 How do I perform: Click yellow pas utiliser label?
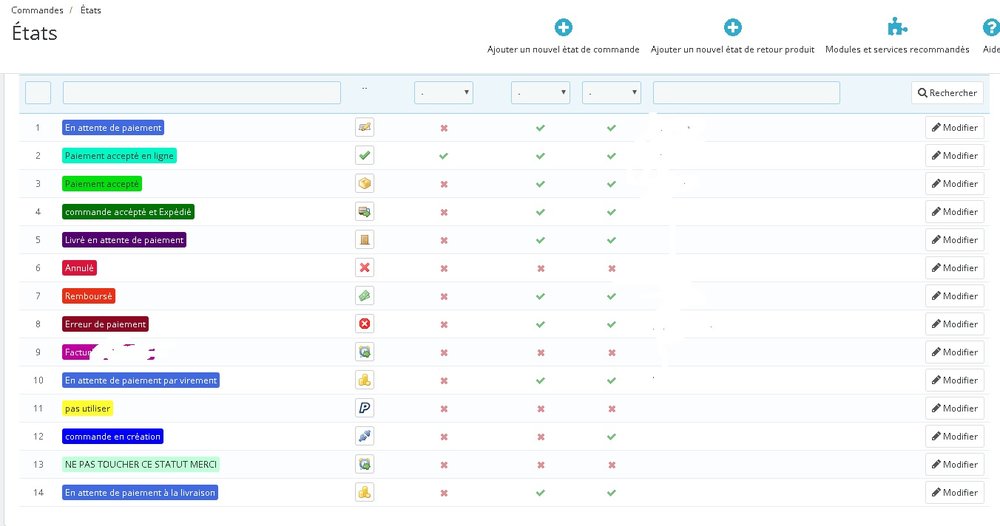[x=87, y=408]
